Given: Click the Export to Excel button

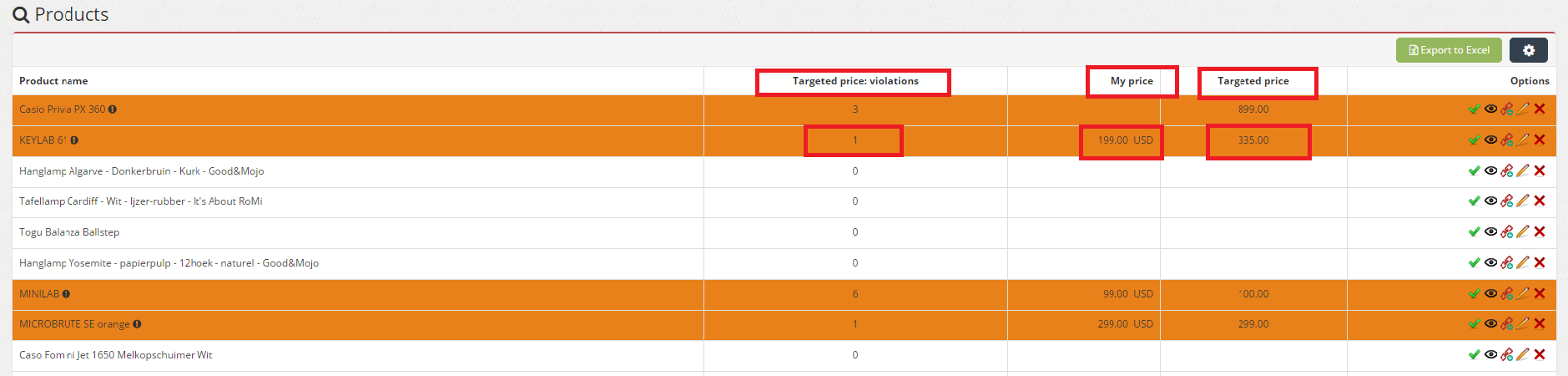Looking at the screenshot, I should [1449, 50].
